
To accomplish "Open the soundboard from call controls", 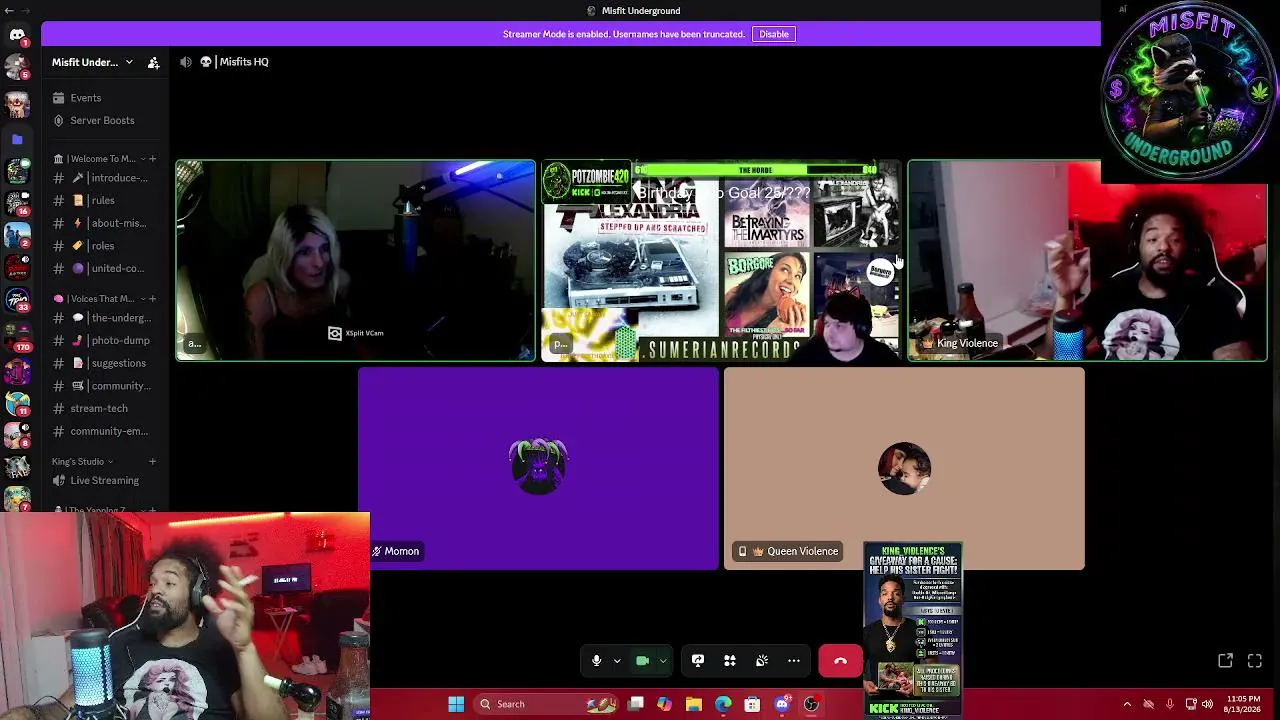I will pos(762,661).
